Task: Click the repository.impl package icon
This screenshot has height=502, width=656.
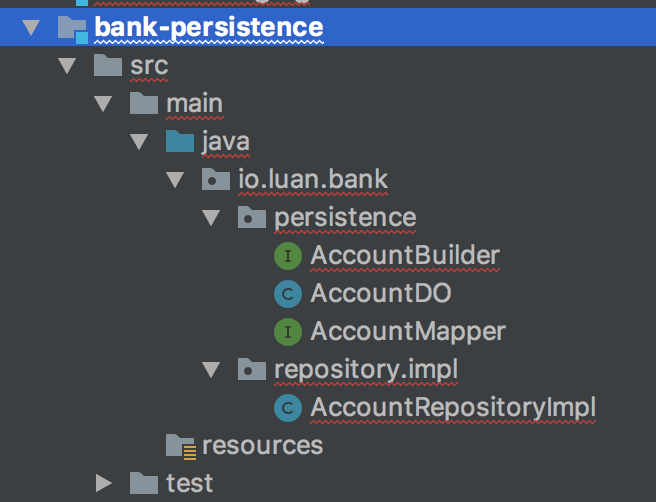Action: pos(252,369)
